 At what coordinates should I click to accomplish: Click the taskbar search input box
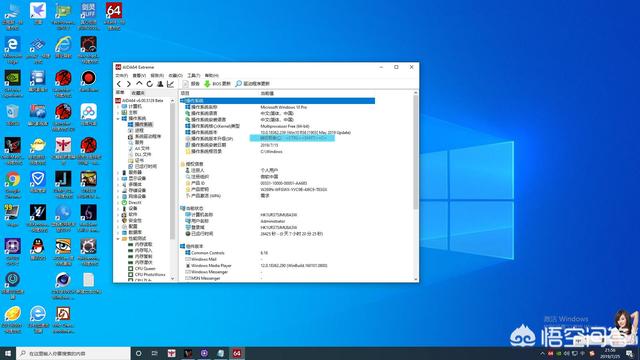[x=73, y=353]
